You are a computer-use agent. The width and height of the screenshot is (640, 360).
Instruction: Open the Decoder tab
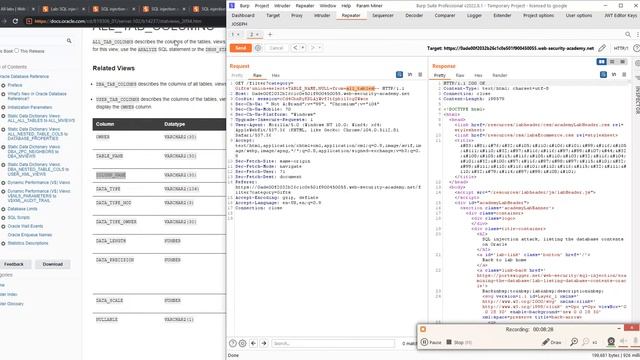(x=414, y=16)
